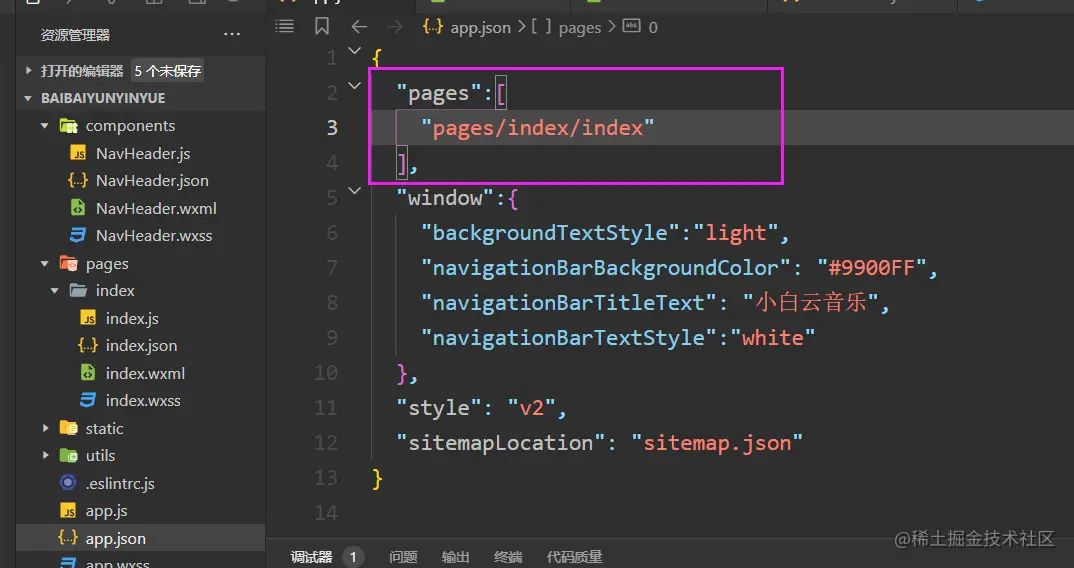Click the utils folder icon
Viewport: 1074px width, 568px height.
coord(68,455)
